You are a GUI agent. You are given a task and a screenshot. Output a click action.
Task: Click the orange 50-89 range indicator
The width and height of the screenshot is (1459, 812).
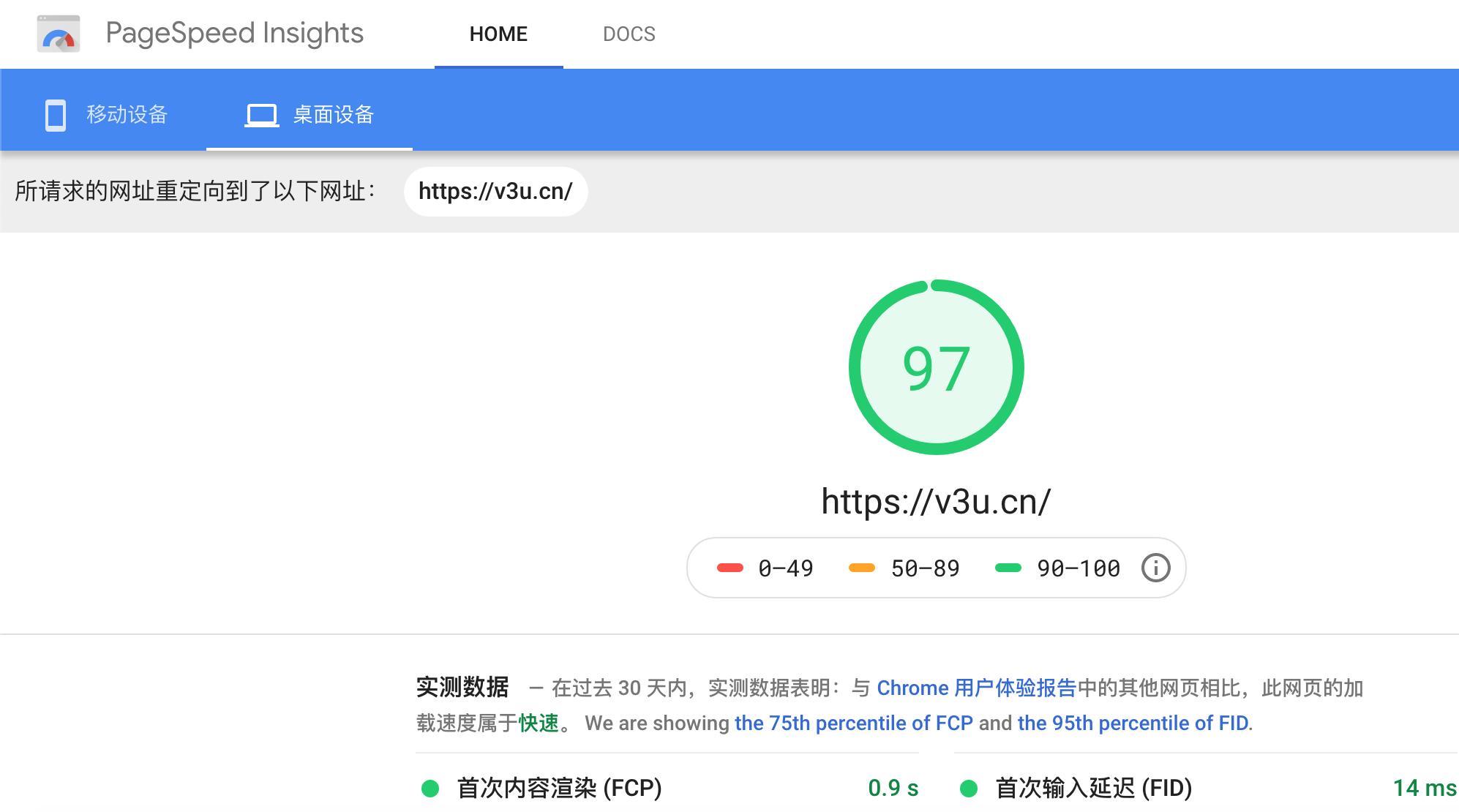tap(860, 568)
